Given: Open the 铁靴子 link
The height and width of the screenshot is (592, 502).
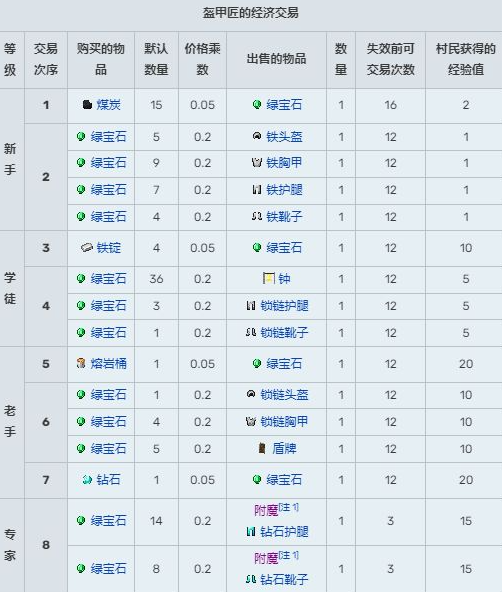Looking at the screenshot, I should (284, 216).
